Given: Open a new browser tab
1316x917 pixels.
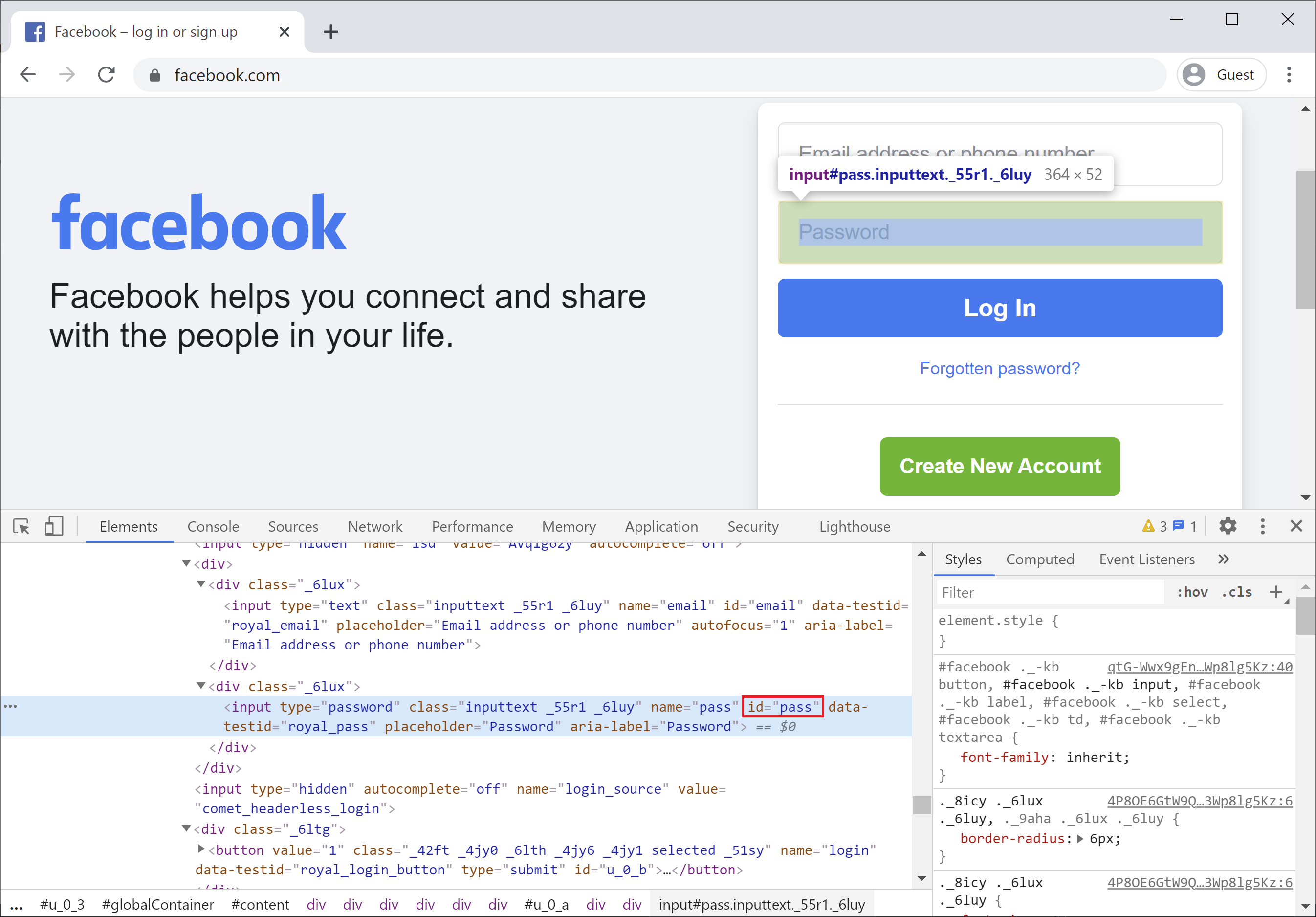Looking at the screenshot, I should 331,32.
